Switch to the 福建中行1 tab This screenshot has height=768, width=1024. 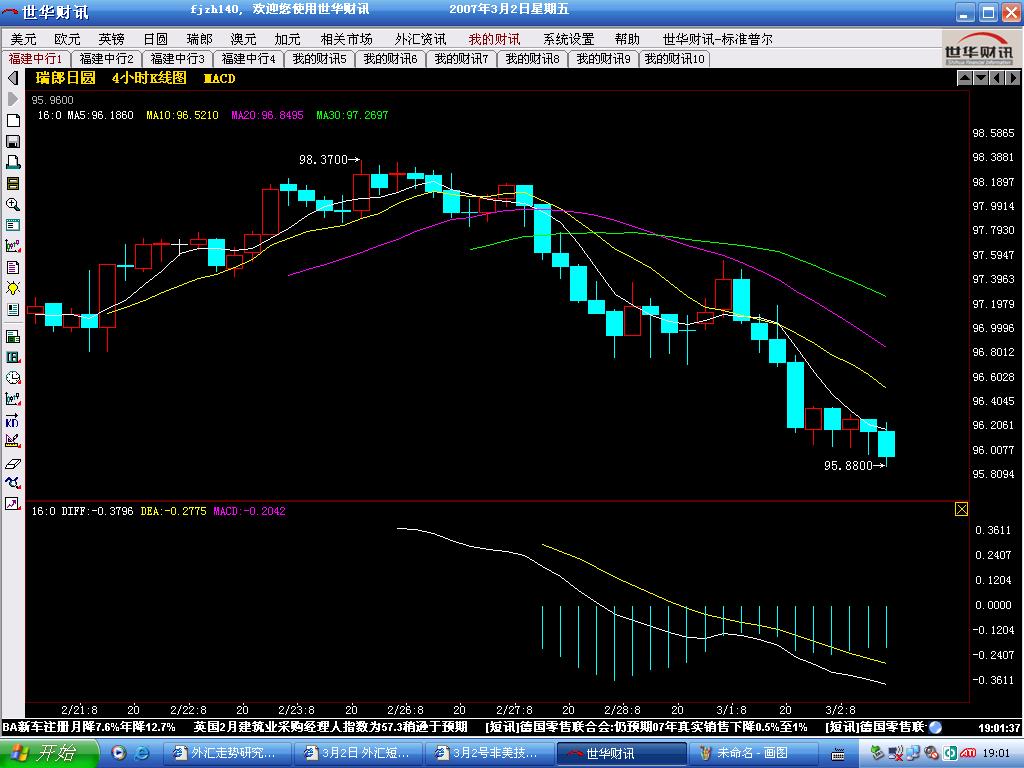(35, 59)
